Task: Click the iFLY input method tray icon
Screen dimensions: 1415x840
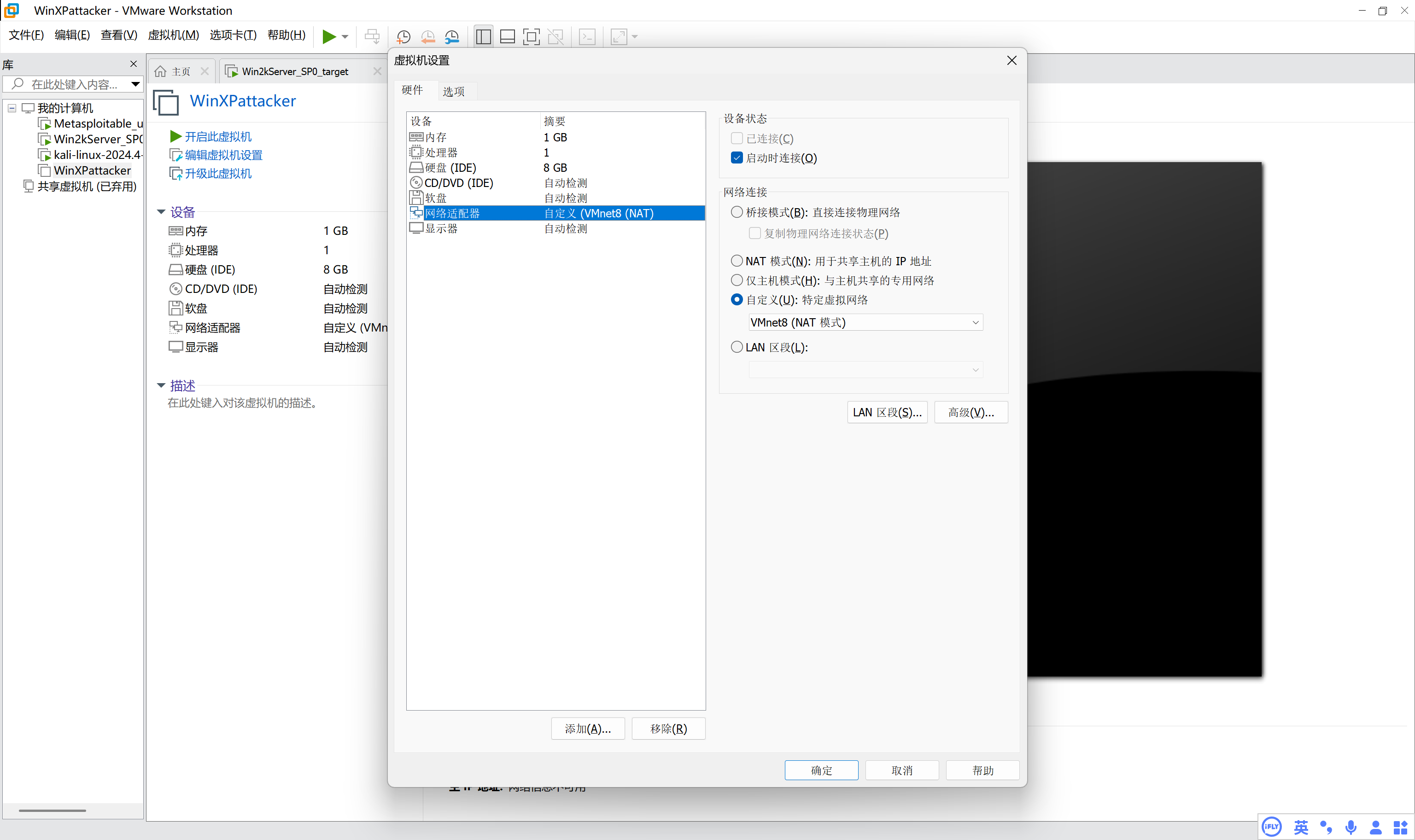Action: click(1271, 827)
